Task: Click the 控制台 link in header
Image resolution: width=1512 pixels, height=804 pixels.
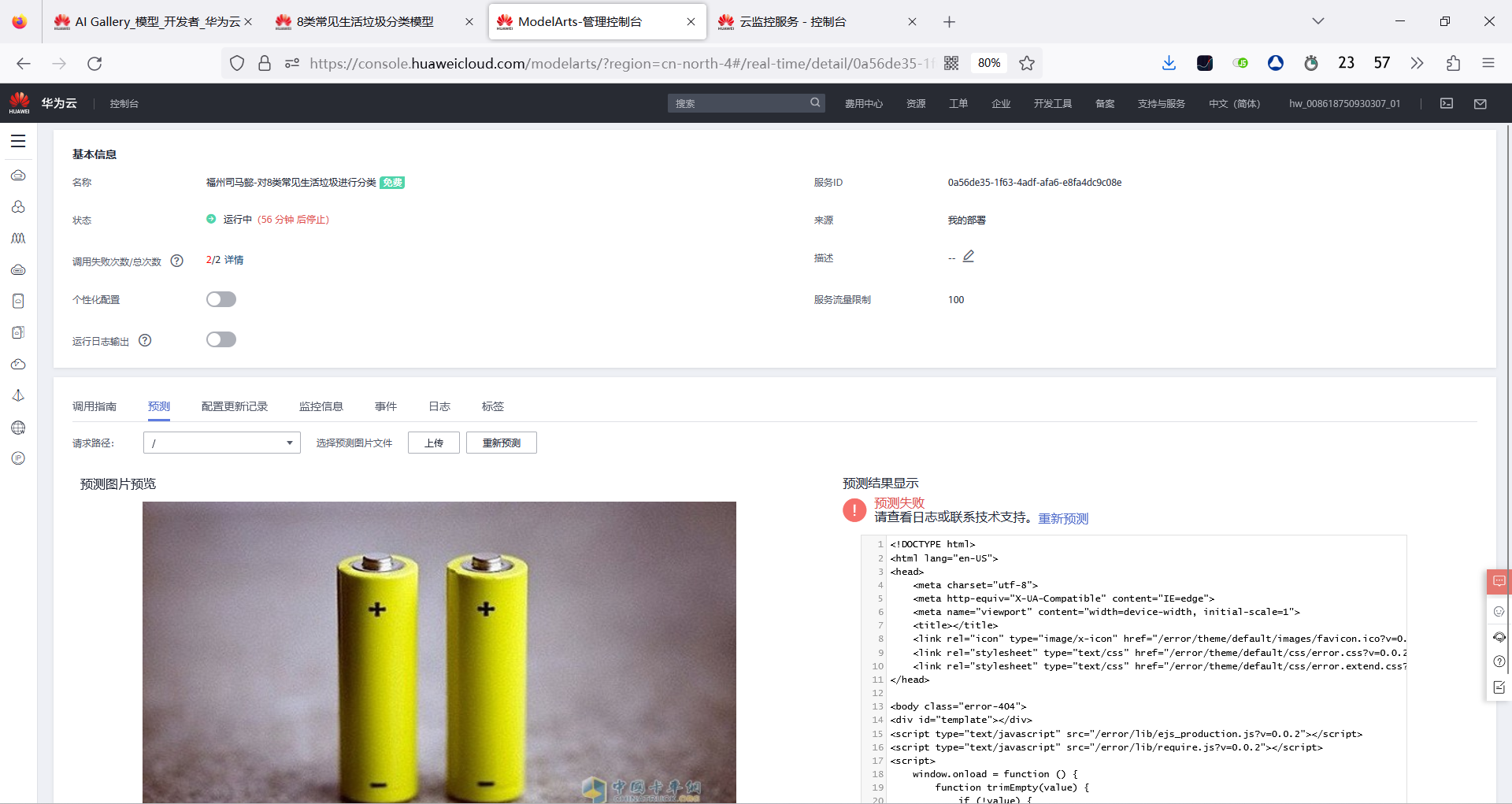Action: (124, 104)
